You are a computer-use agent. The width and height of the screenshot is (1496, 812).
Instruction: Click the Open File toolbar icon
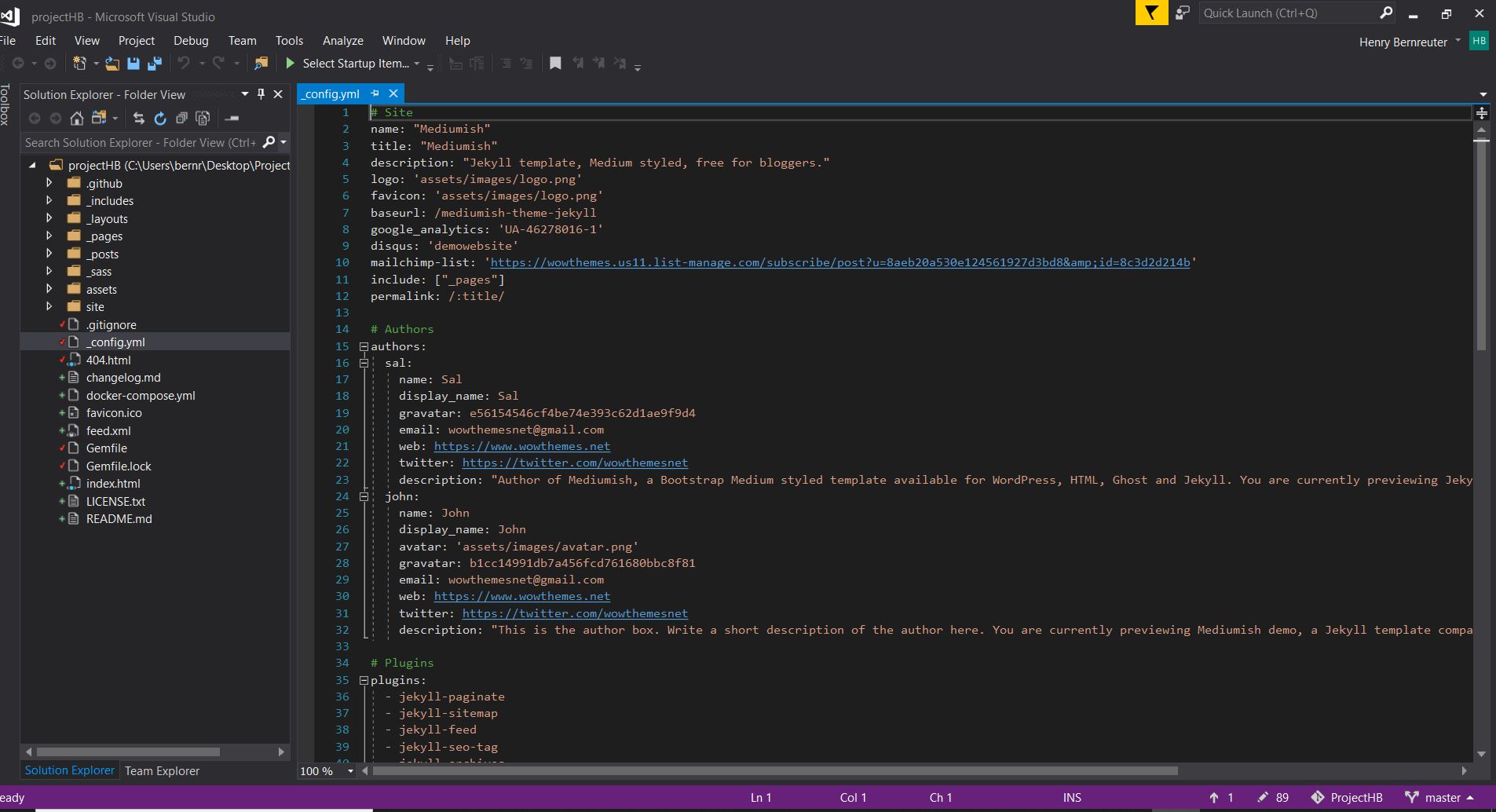click(x=113, y=64)
